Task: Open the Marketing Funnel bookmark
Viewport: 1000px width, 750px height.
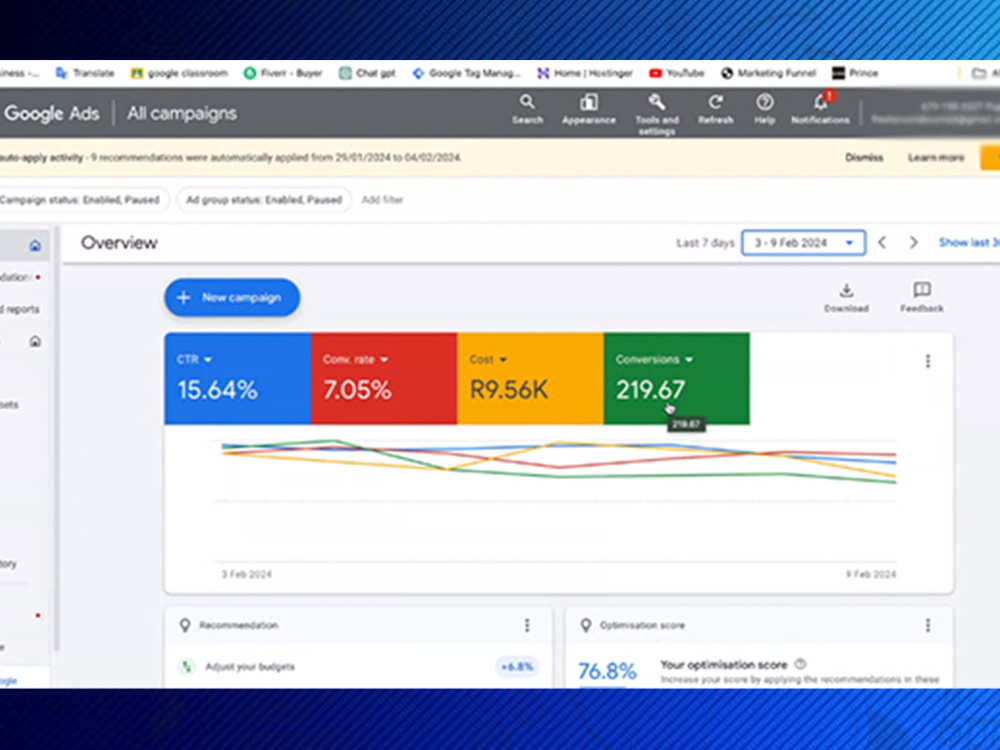Action: [768, 73]
